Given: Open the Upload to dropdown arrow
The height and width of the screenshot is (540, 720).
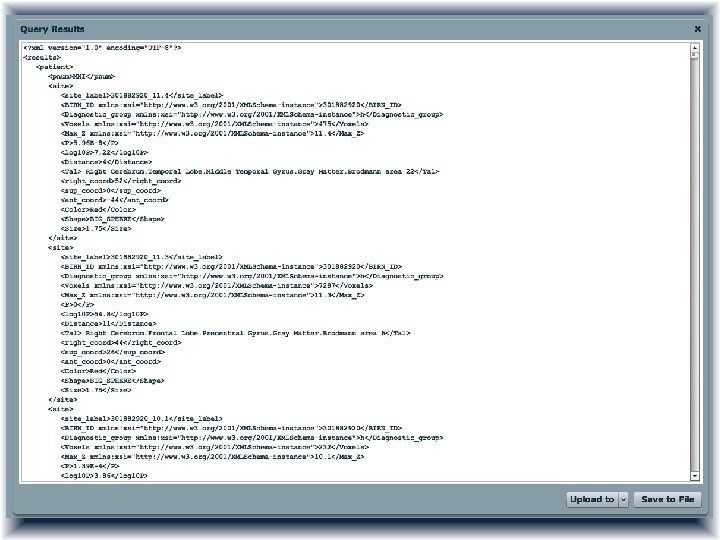Looking at the screenshot, I should tap(623, 499).
